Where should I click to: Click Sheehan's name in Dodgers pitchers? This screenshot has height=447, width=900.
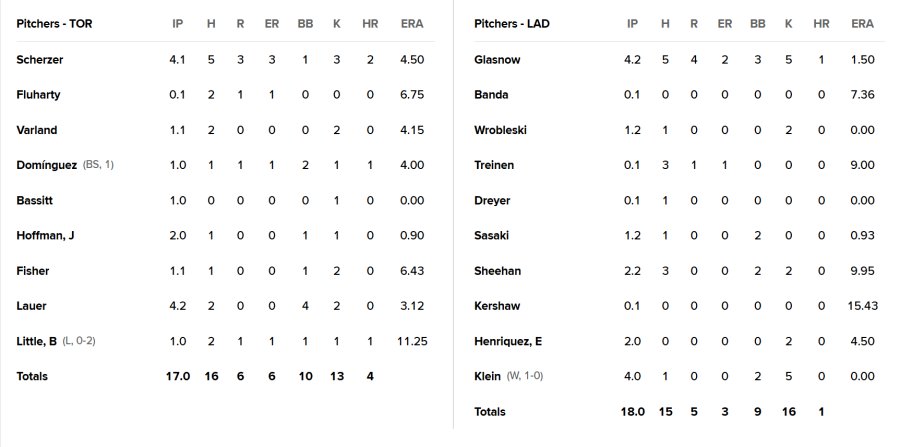pyautogui.click(x=498, y=271)
